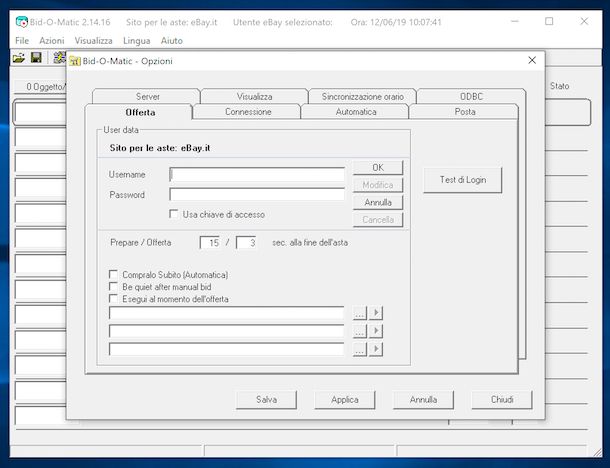Click the Stato column header in main window

(x=559, y=86)
